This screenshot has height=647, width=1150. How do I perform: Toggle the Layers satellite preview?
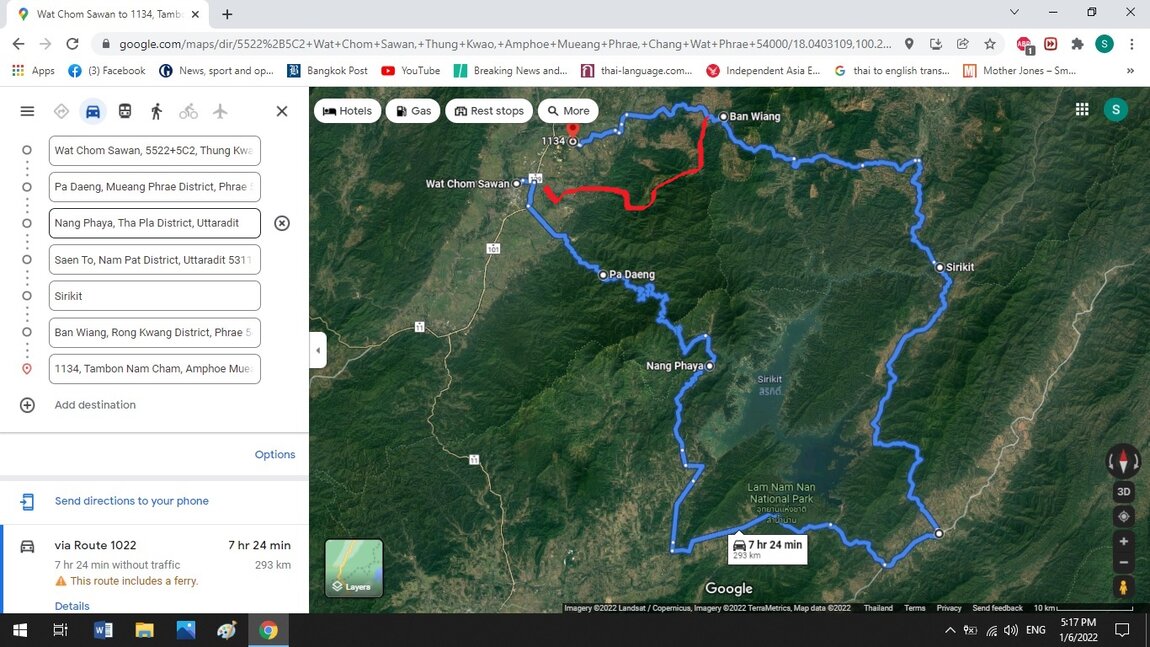click(x=354, y=567)
